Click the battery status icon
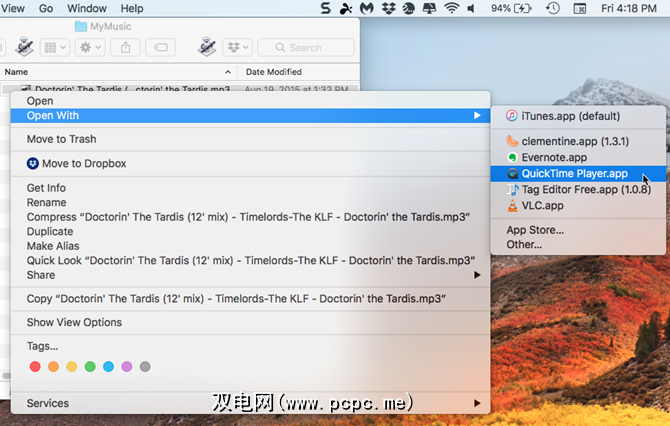This screenshot has width=670, height=426. pos(523,8)
